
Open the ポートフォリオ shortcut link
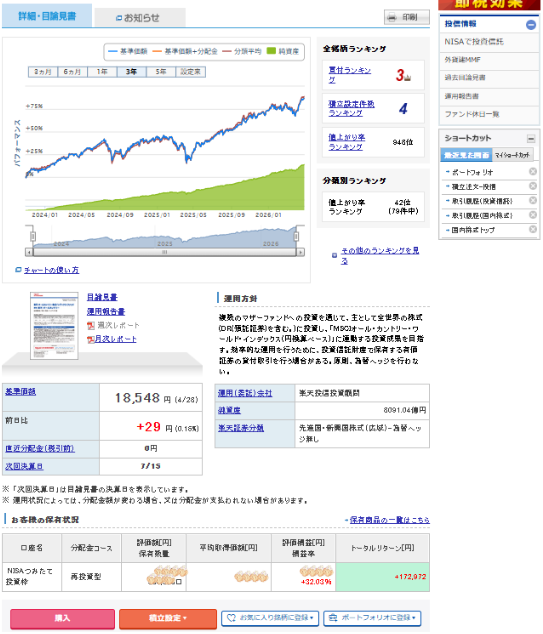pos(472,172)
